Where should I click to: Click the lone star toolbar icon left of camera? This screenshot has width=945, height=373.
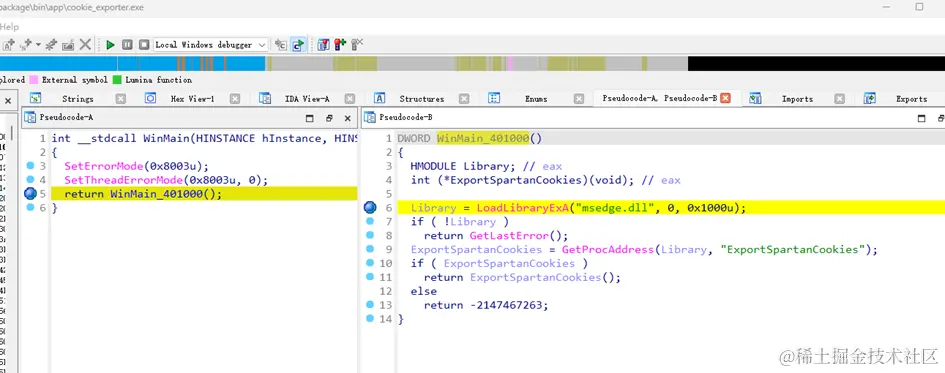[x=51, y=45]
